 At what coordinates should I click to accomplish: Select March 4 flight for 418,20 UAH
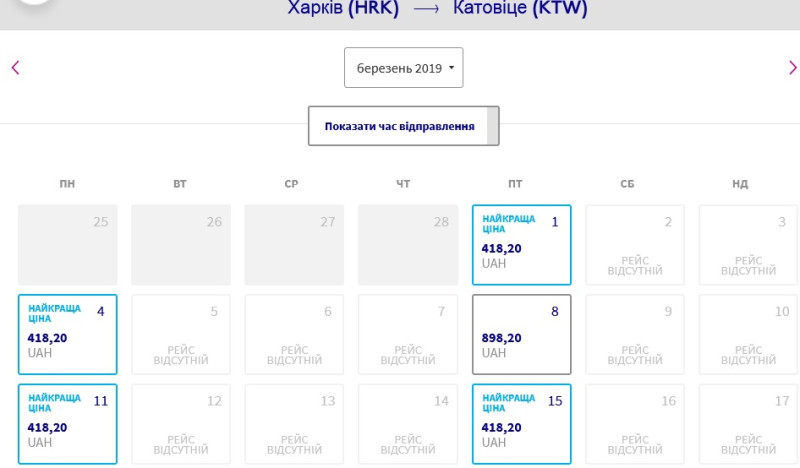point(67,334)
